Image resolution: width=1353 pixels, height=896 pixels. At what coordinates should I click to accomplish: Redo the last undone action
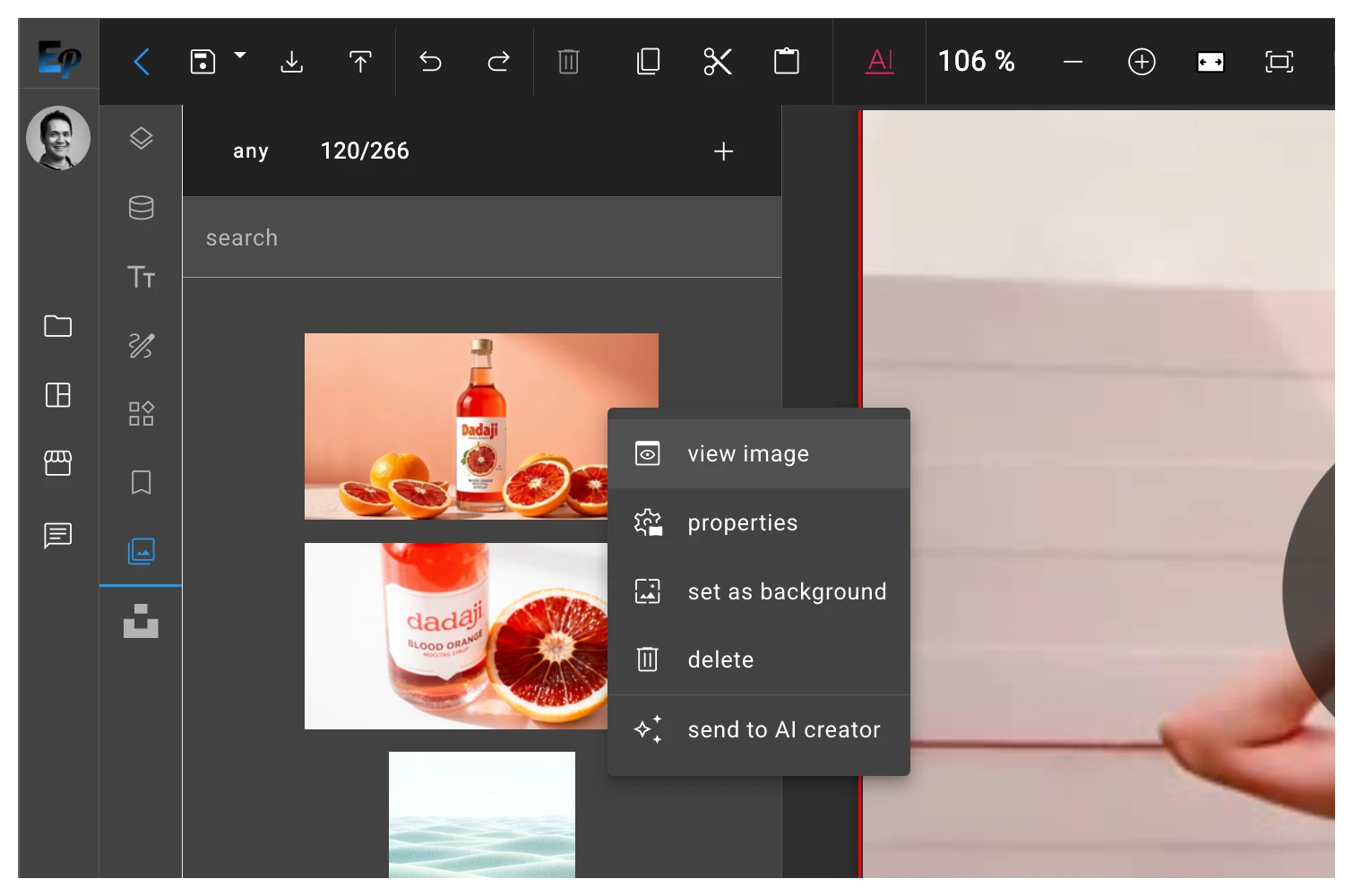498,61
